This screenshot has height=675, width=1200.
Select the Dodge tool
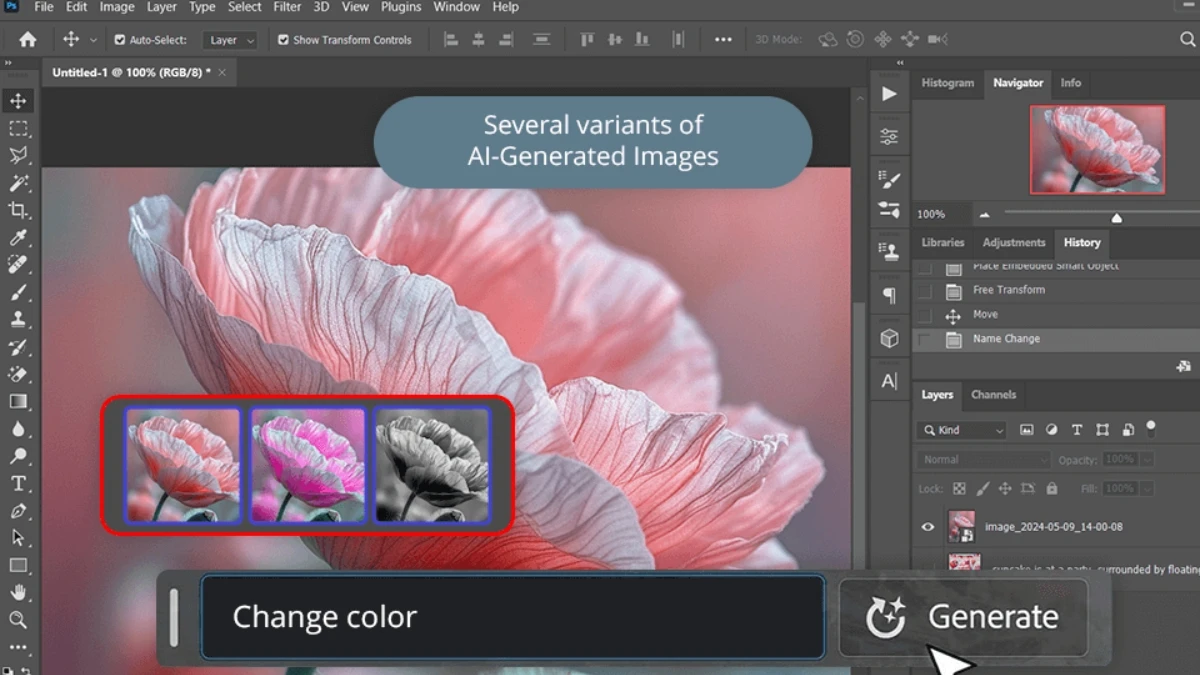[x=18, y=456]
